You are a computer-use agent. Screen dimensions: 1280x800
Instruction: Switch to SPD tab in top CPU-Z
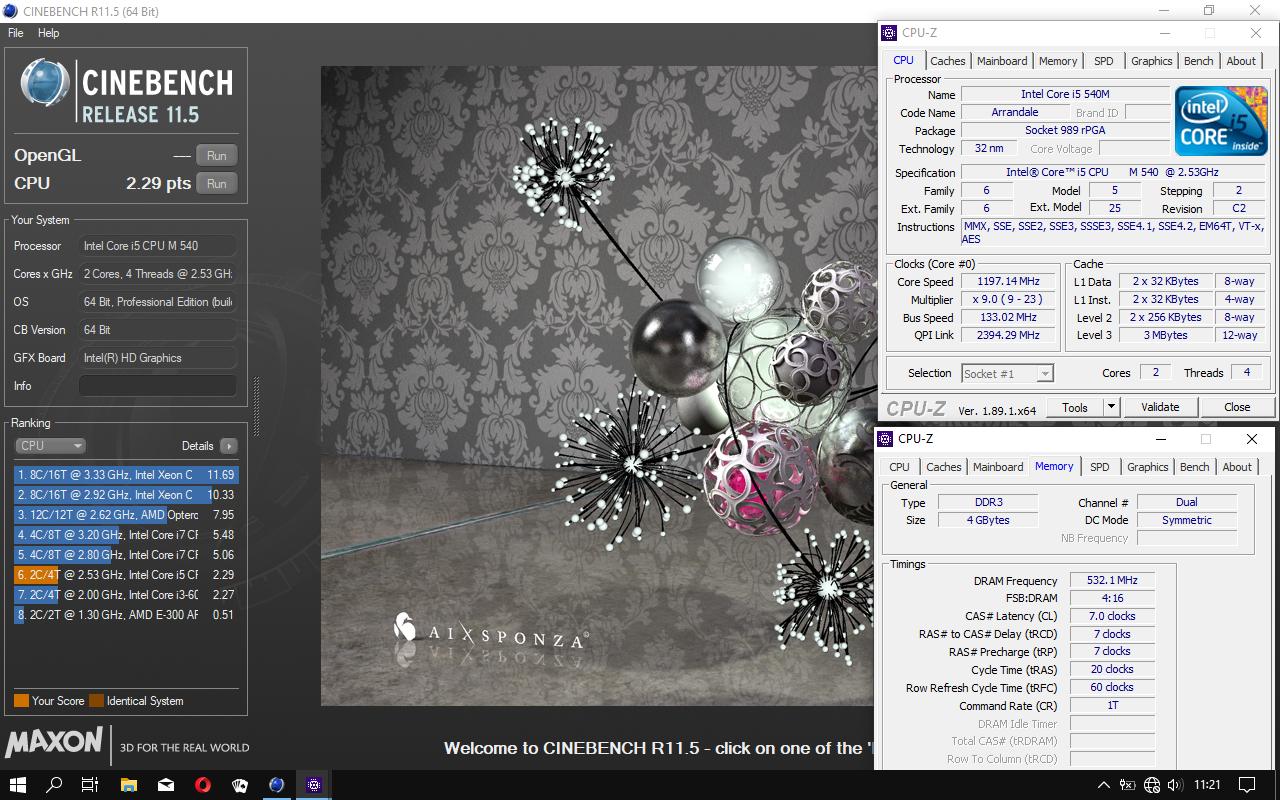point(1104,61)
